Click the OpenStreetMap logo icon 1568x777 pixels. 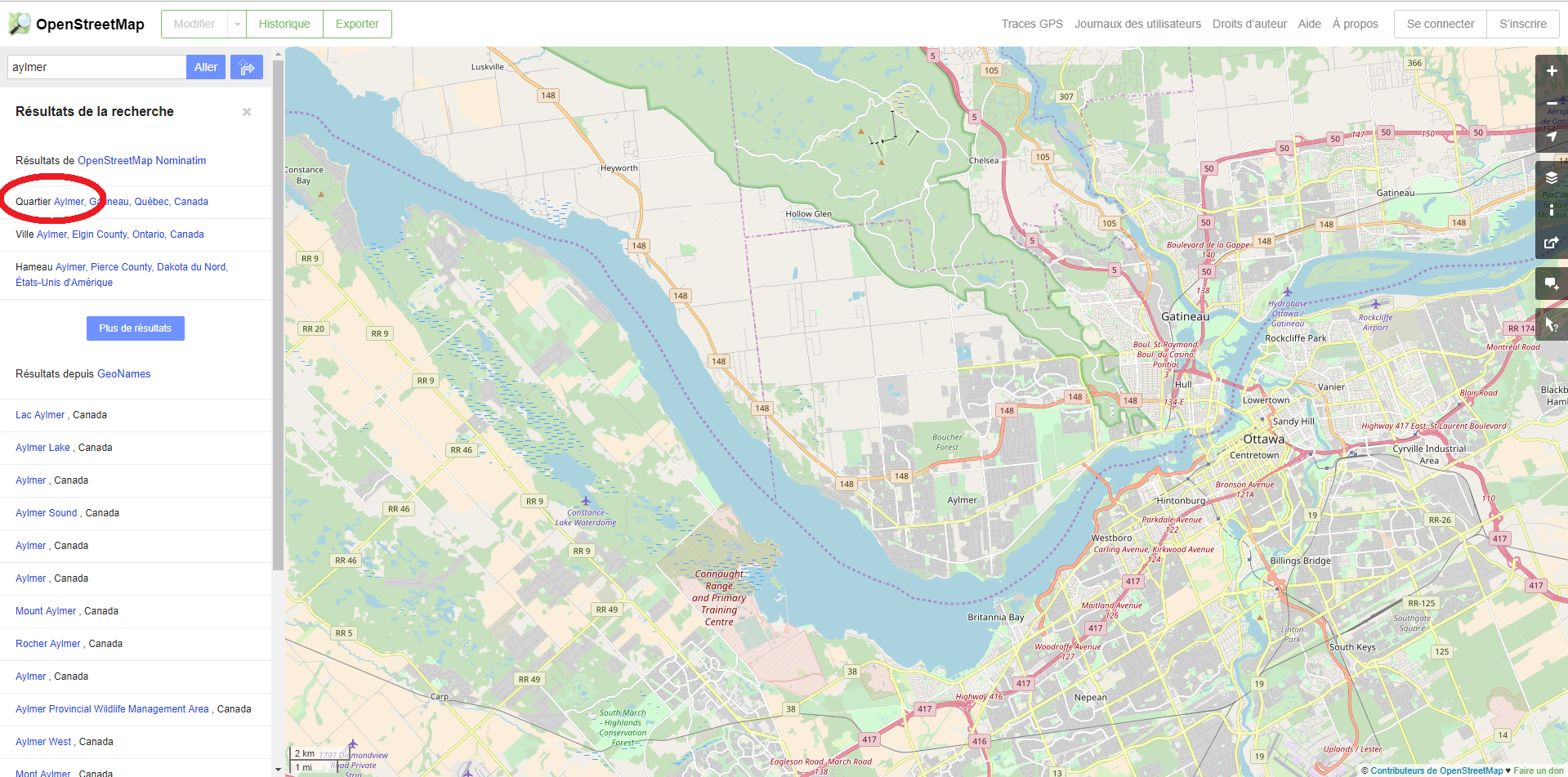(x=20, y=24)
